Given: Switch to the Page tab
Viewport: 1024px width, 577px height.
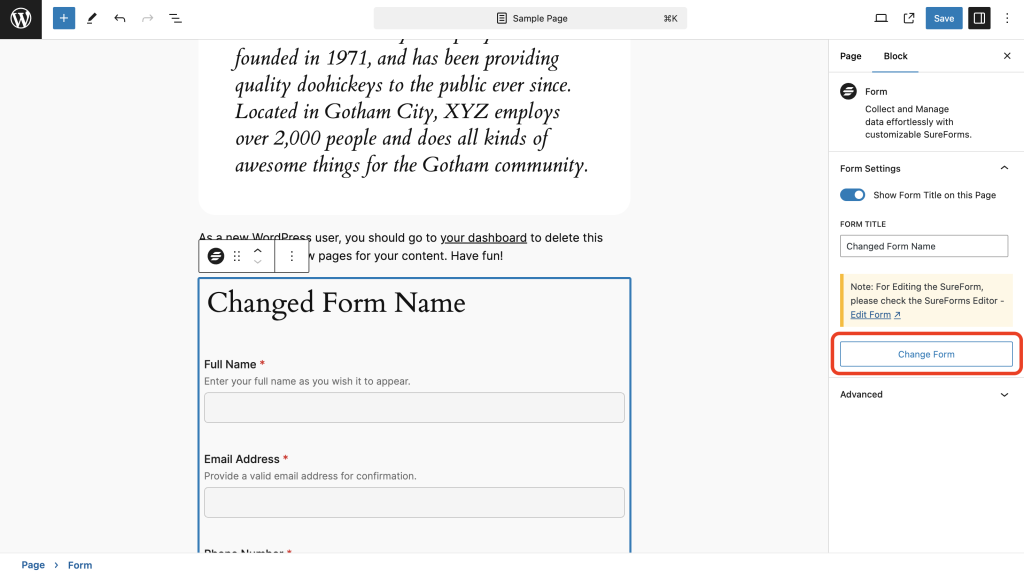Looking at the screenshot, I should 850,56.
